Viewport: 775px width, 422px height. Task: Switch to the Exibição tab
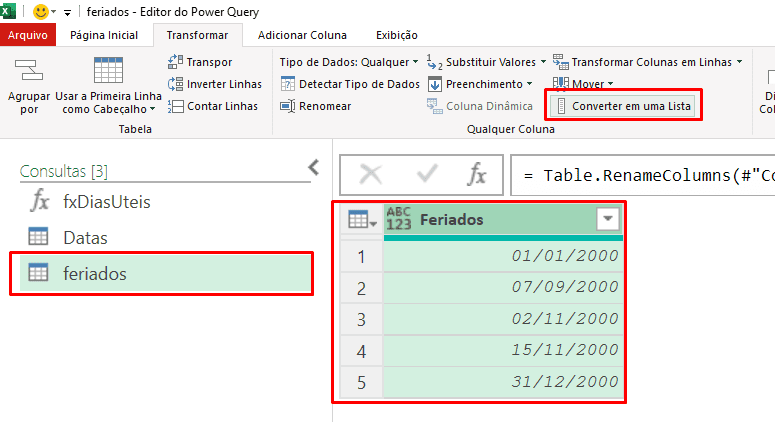[x=396, y=35]
